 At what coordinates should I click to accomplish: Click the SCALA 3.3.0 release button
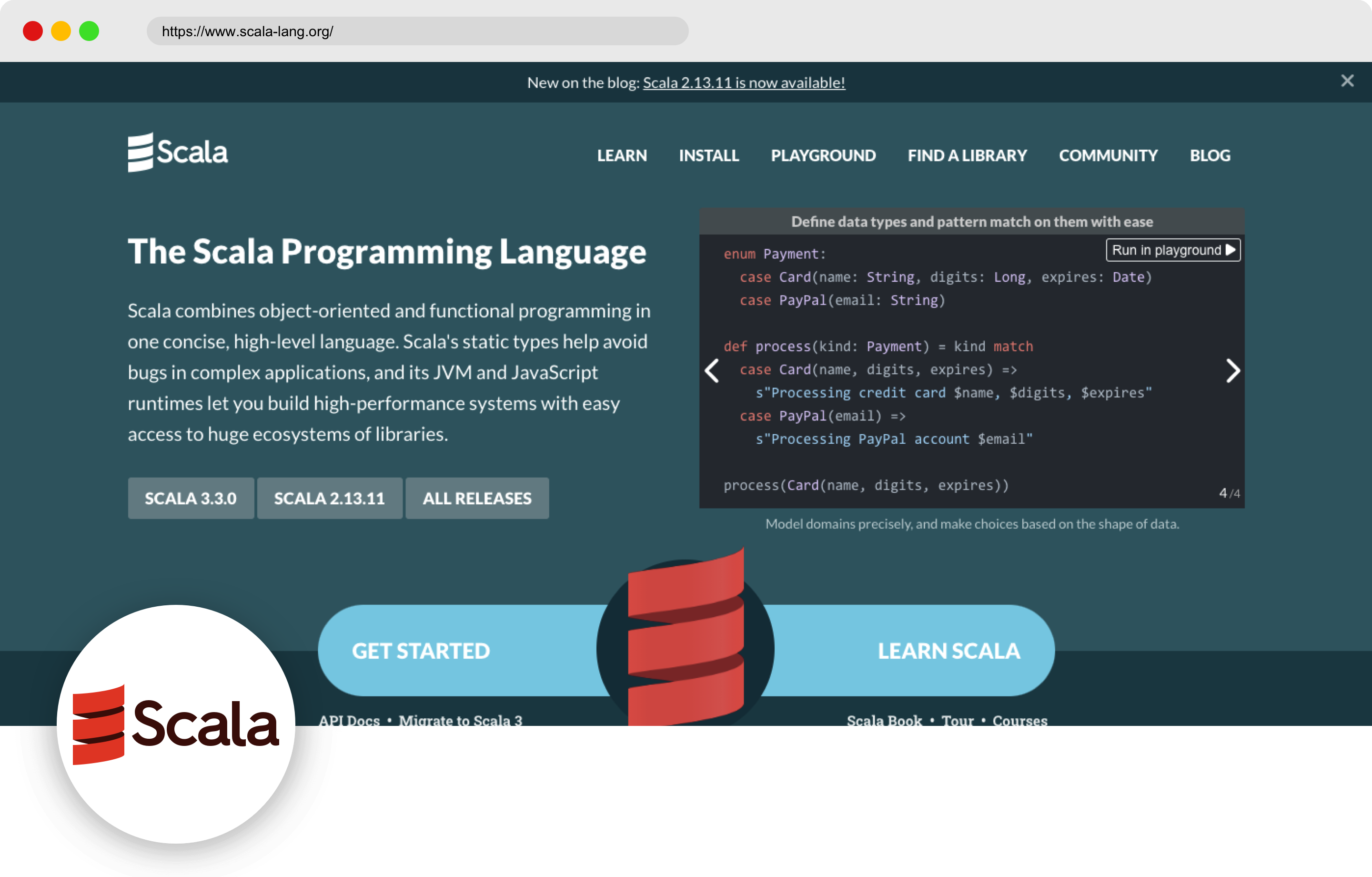[191, 499]
